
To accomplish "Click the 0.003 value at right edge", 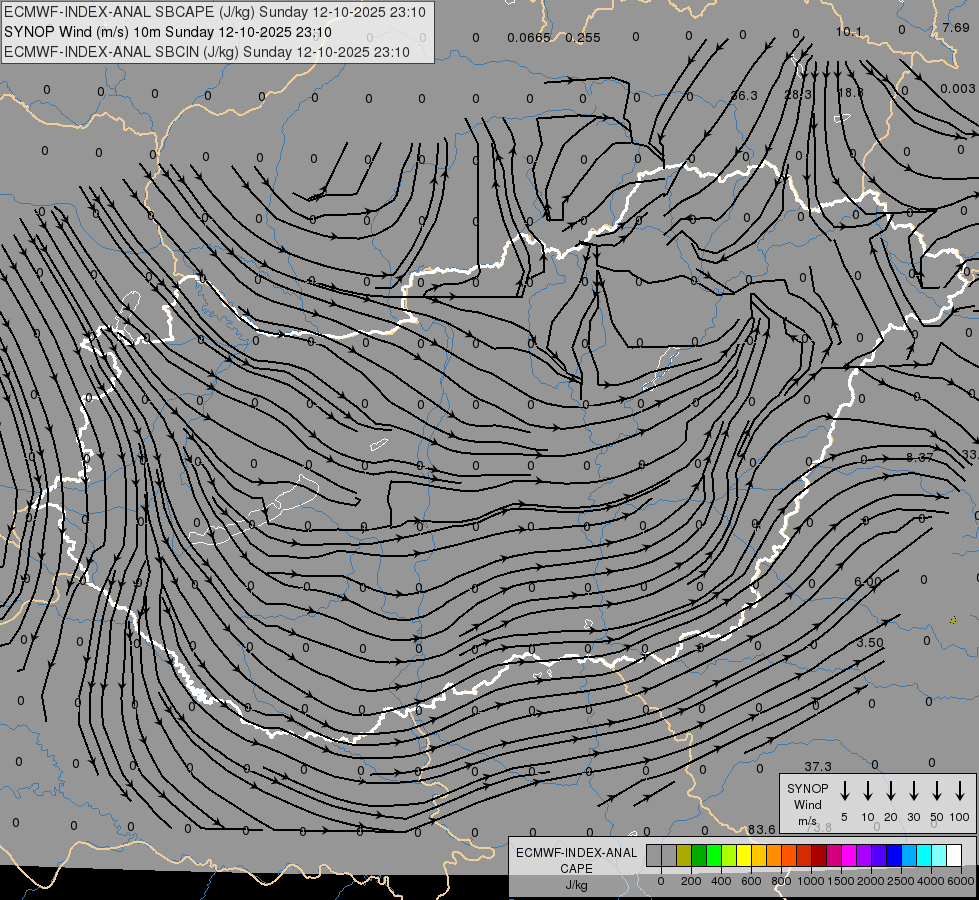I will point(957,89).
